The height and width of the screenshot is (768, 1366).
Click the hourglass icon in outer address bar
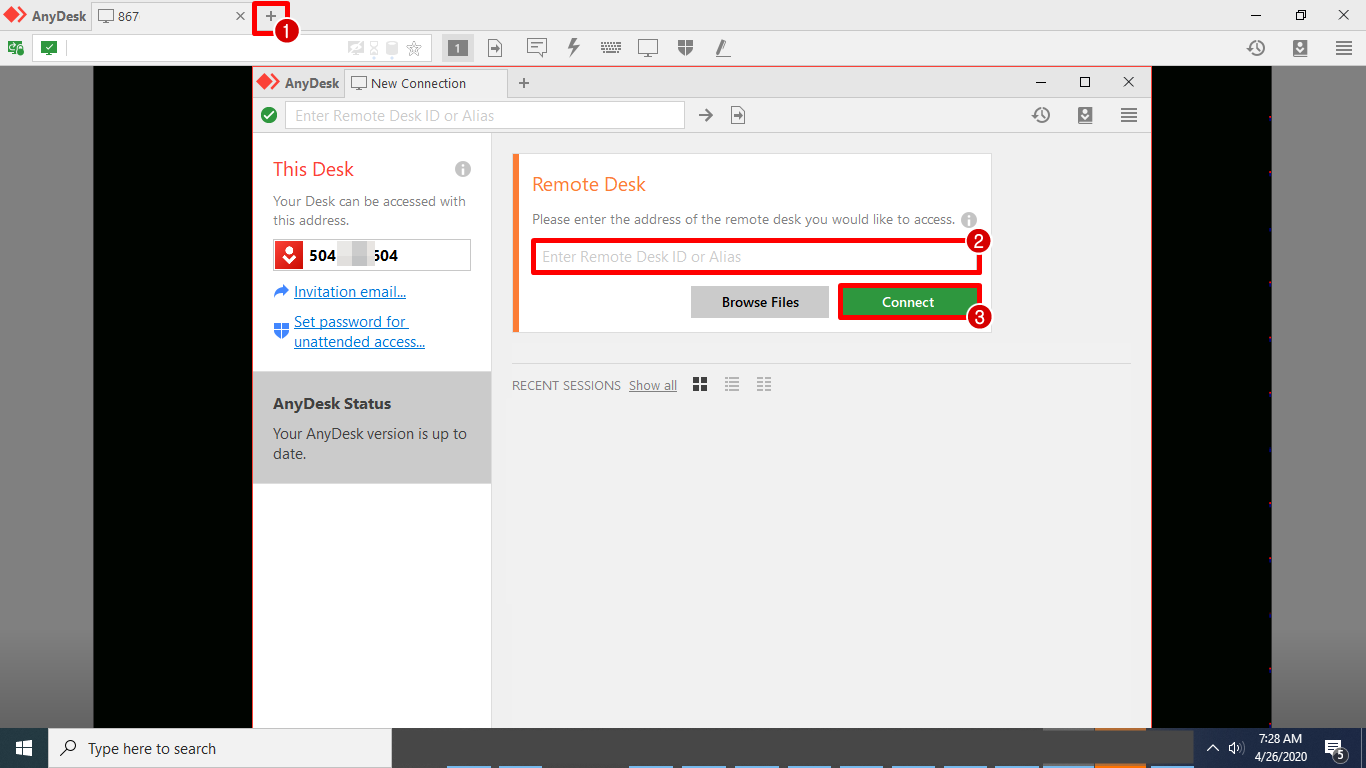(x=374, y=48)
